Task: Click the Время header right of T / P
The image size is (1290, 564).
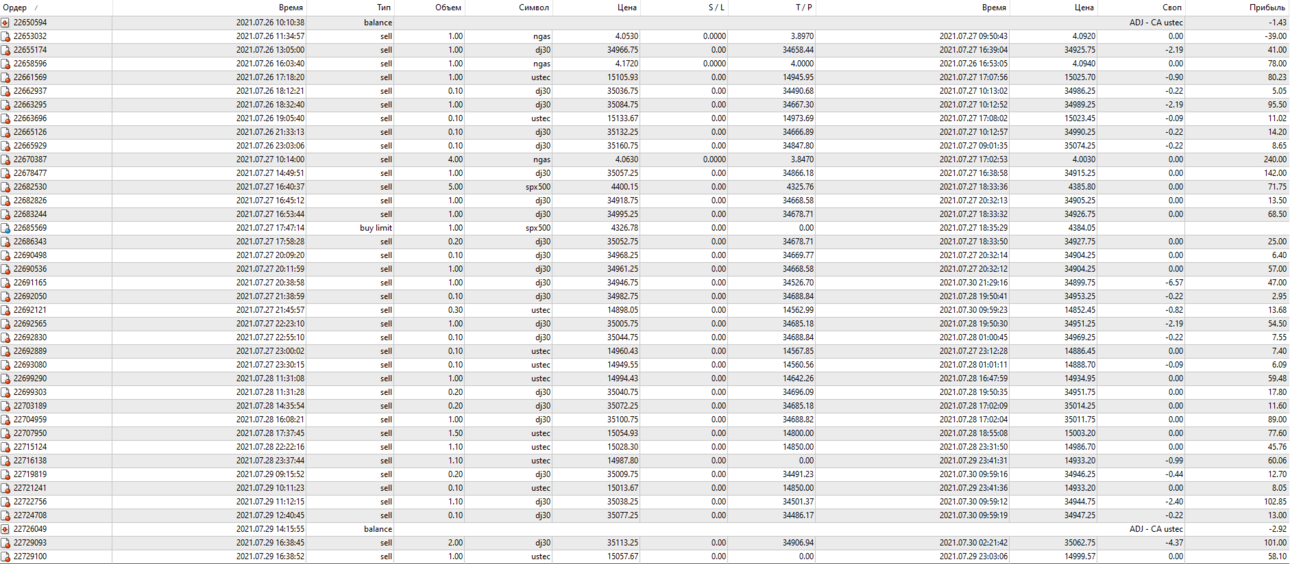Action: tap(994, 7)
